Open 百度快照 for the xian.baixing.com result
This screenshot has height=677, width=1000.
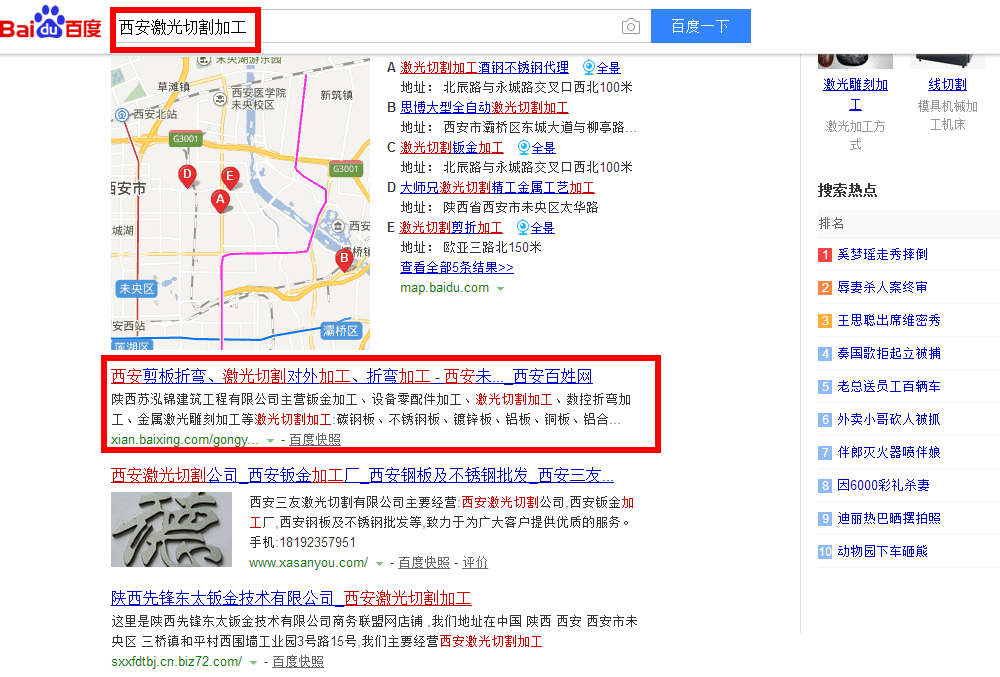click(315, 440)
